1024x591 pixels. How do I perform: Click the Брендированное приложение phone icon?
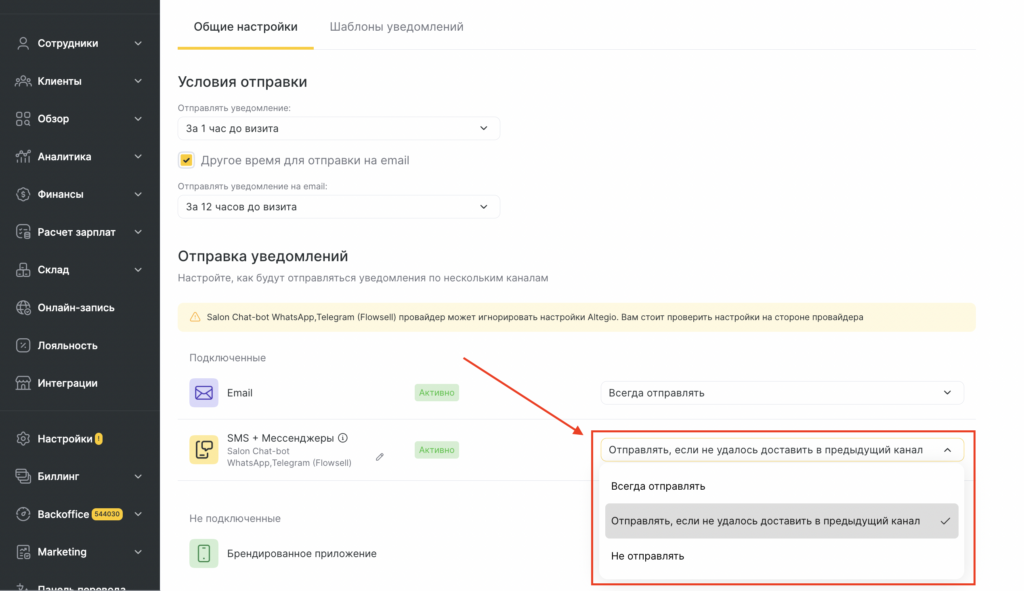point(204,553)
